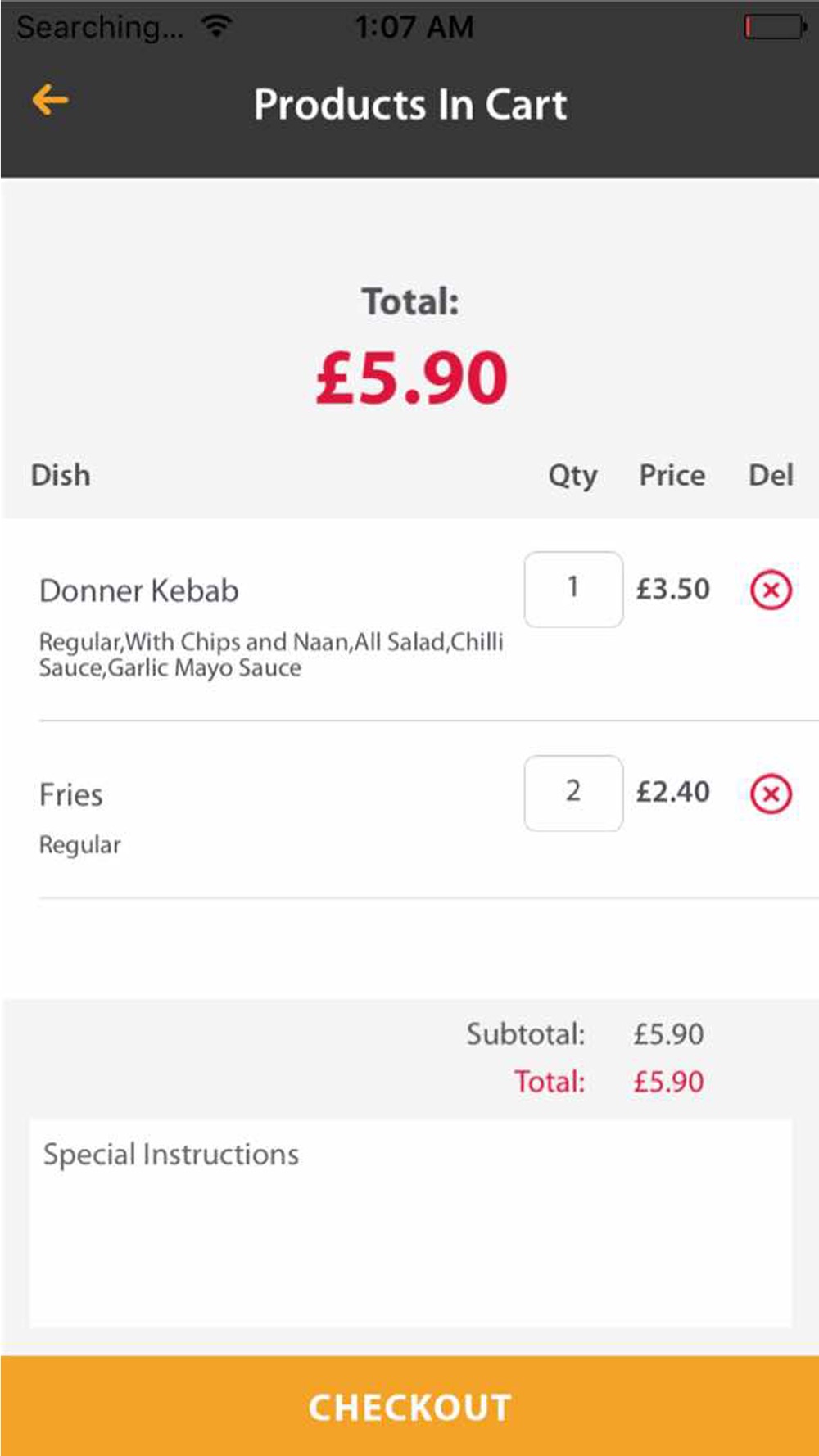Tap the large red £5.90 total
Screen dimensions: 819x1456
tap(412, 378)
